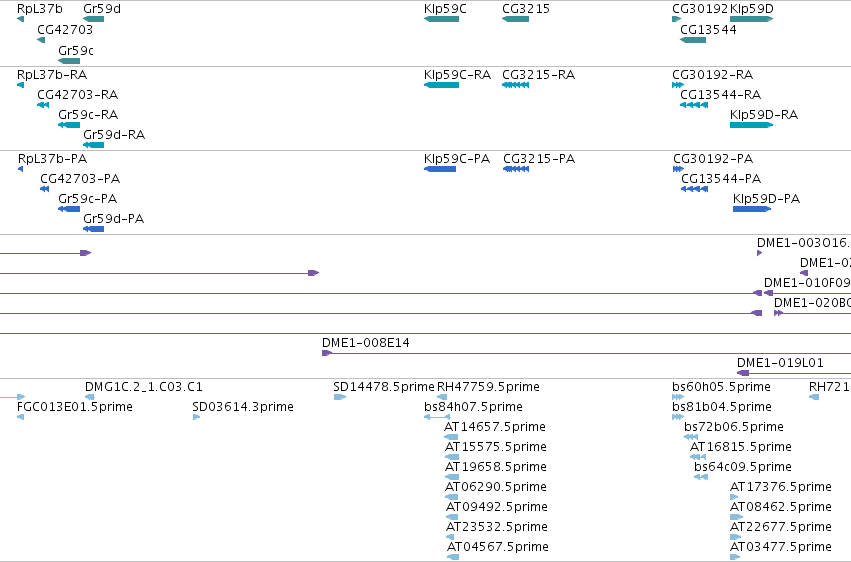Click EST AT19658.5prime
The image size is (851, 562).
tap(496, 467)
